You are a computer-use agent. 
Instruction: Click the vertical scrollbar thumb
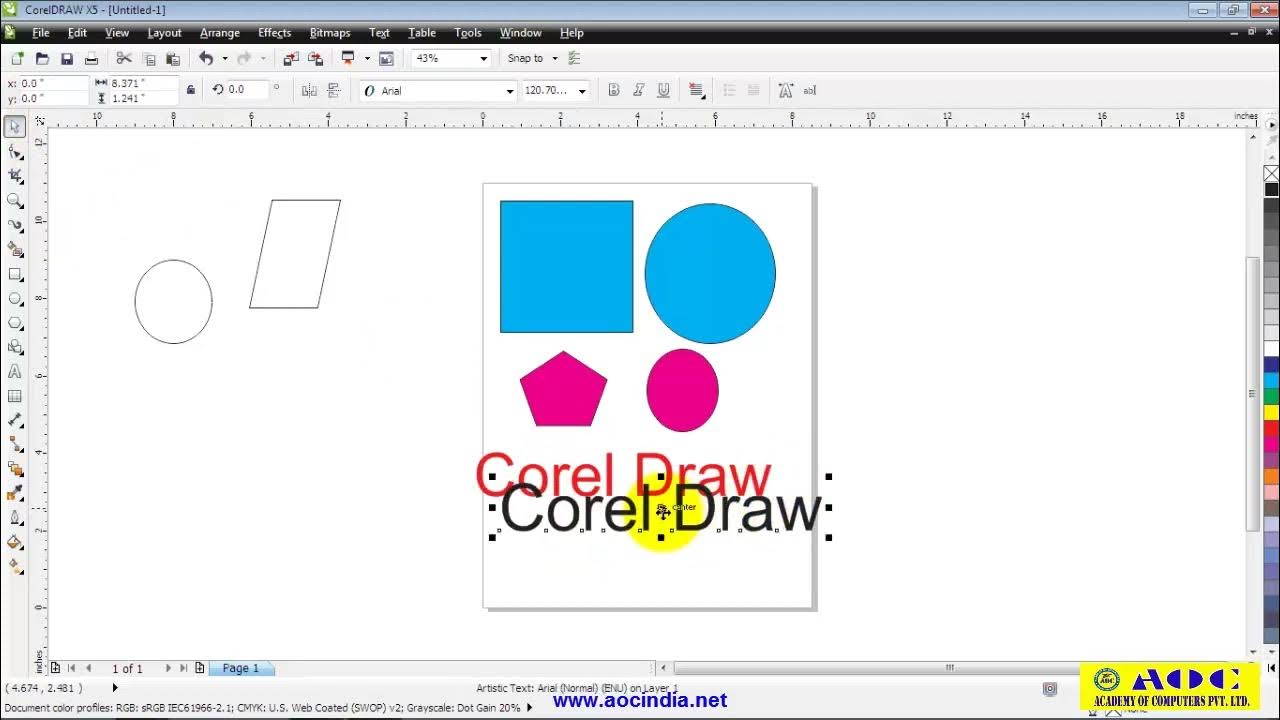1253,393
